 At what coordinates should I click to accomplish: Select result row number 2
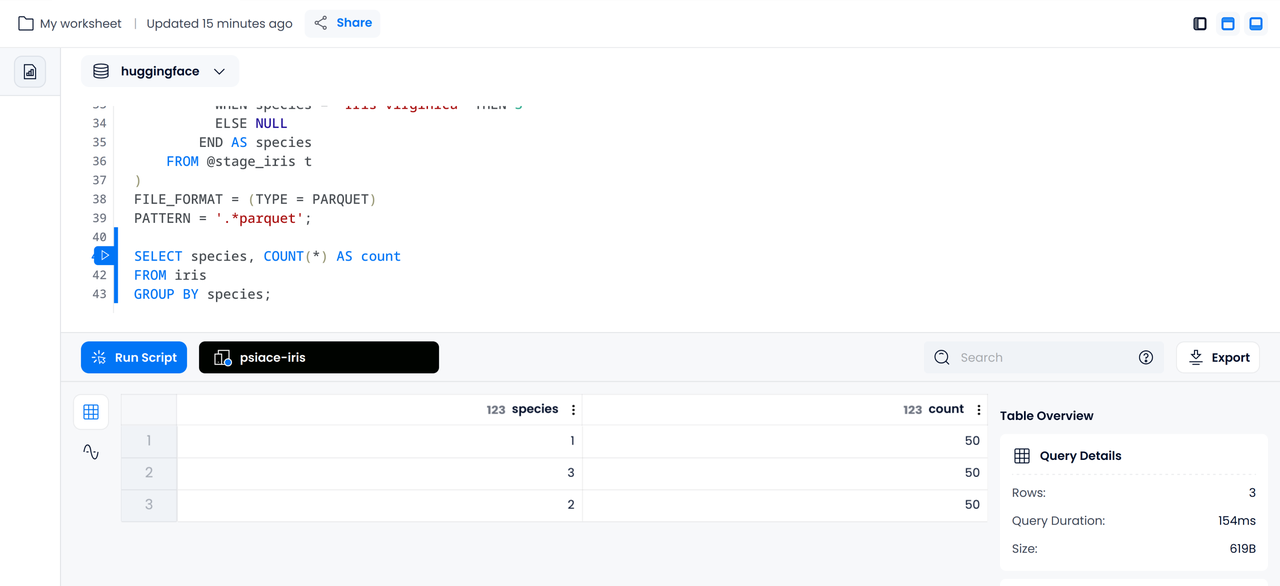pos(149,473)
